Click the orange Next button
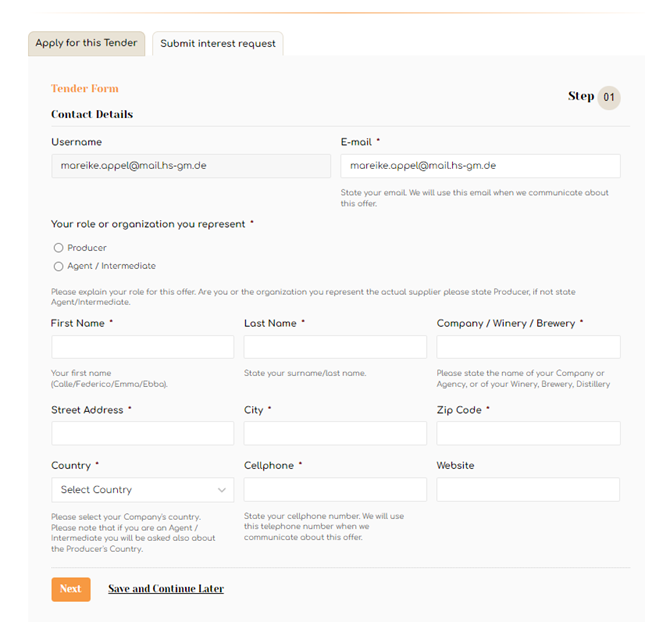 (x=71, y=589)
